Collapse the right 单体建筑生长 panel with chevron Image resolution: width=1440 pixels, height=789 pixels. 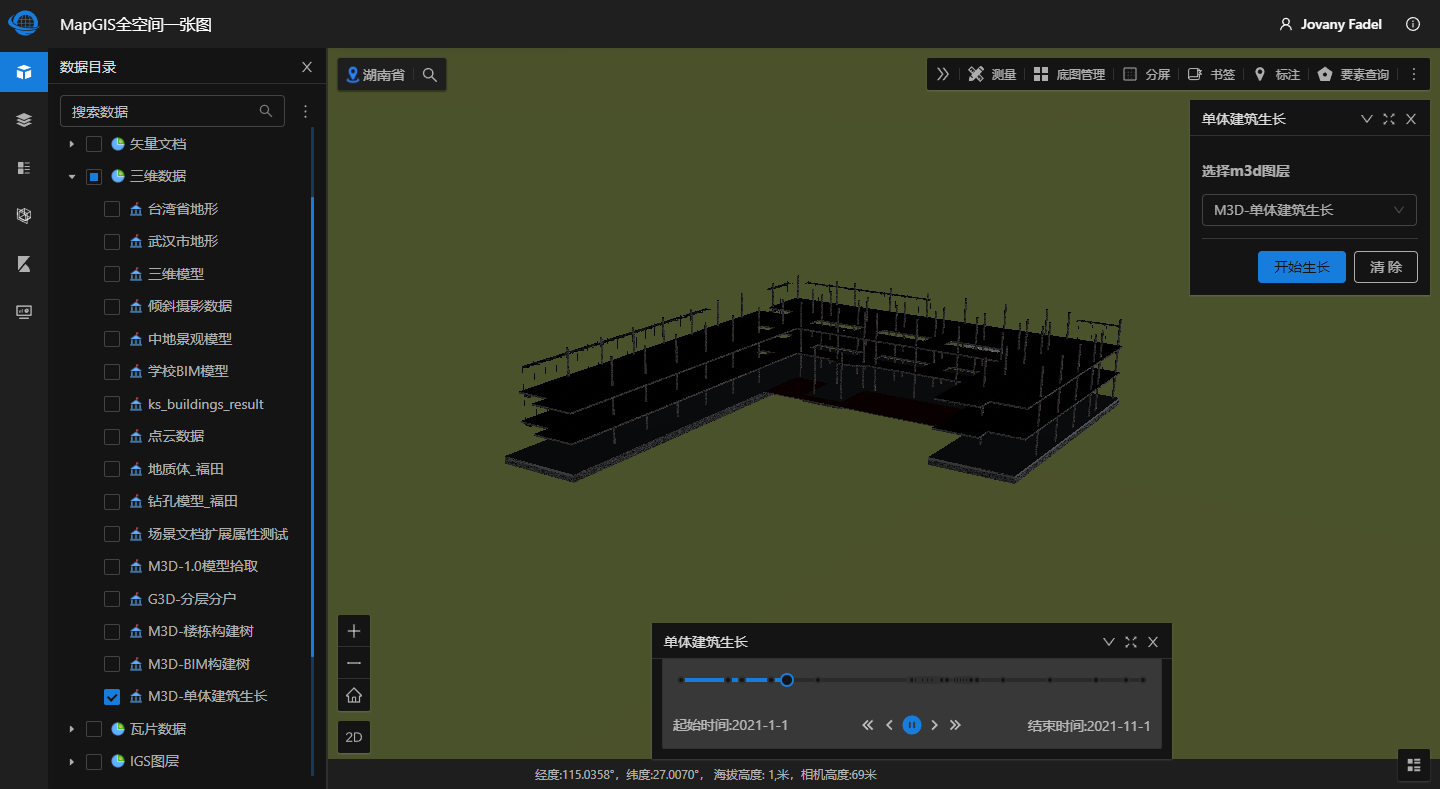[x=1367, y=119]
